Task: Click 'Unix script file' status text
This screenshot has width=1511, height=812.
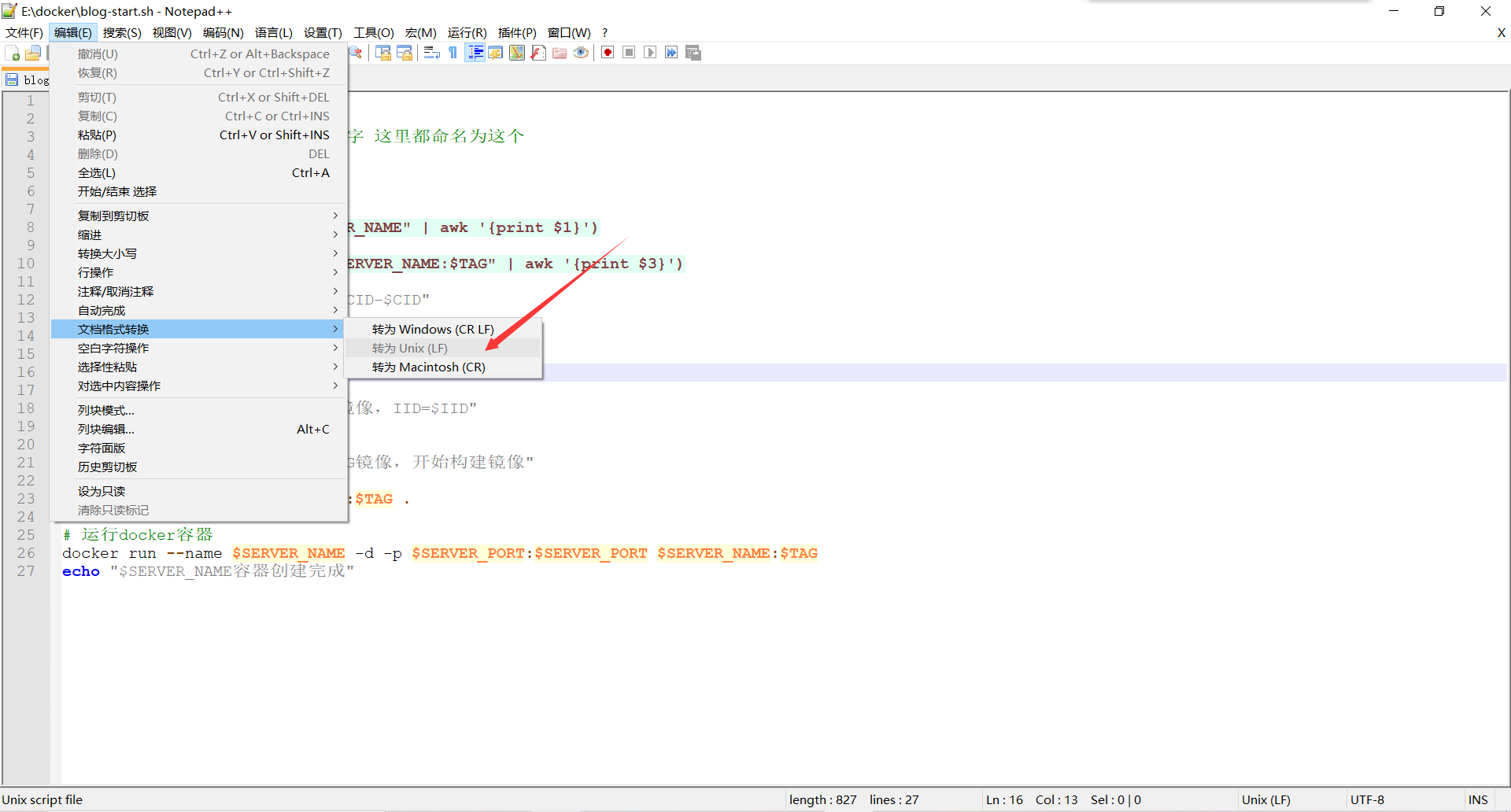Action: coord(42,799)
